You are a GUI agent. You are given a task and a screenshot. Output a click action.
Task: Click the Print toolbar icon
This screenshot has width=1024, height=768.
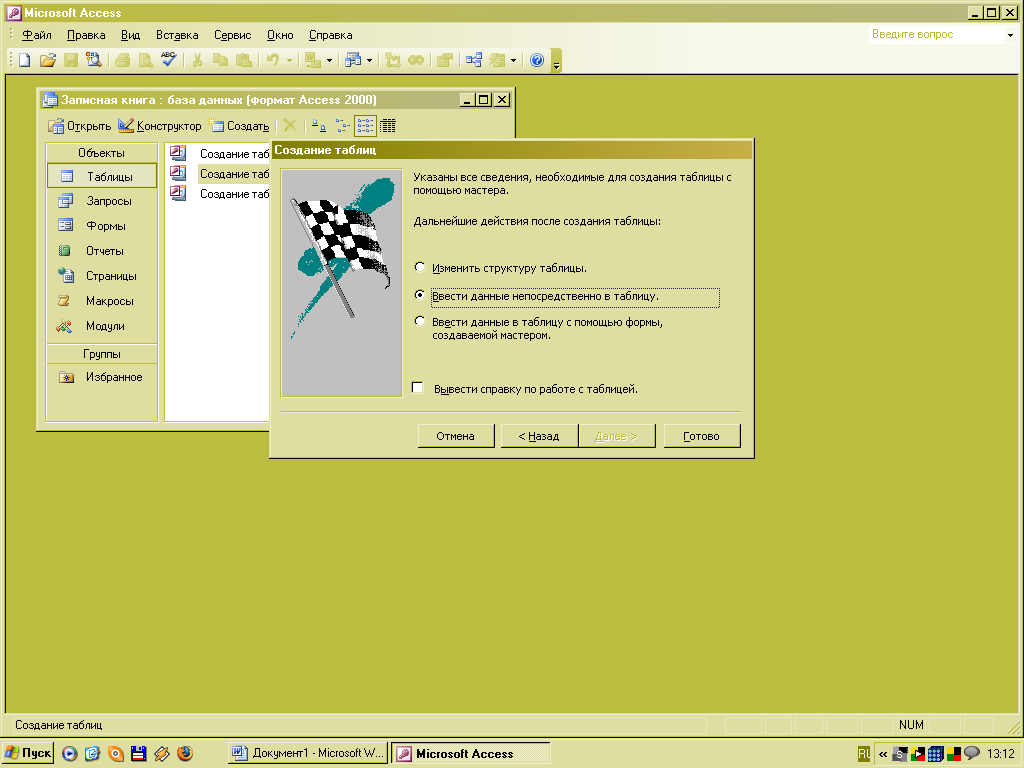pos(122,60)
